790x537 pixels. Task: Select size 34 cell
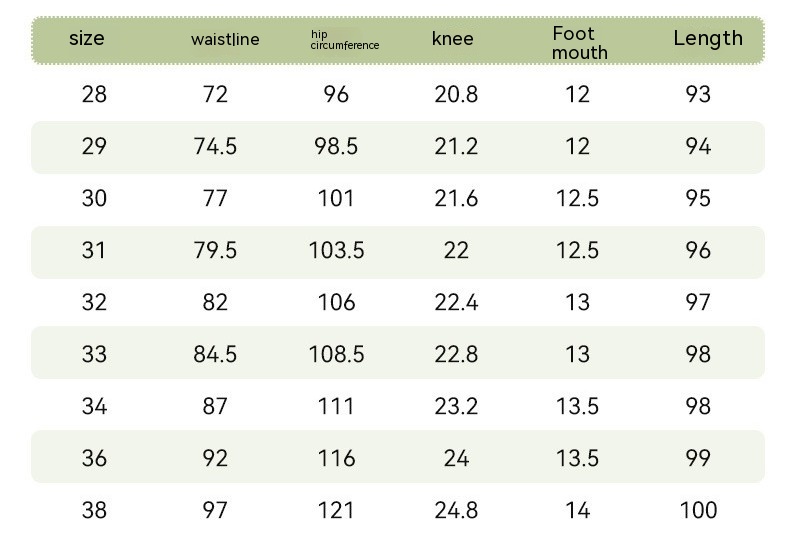(x=94, y=407)
